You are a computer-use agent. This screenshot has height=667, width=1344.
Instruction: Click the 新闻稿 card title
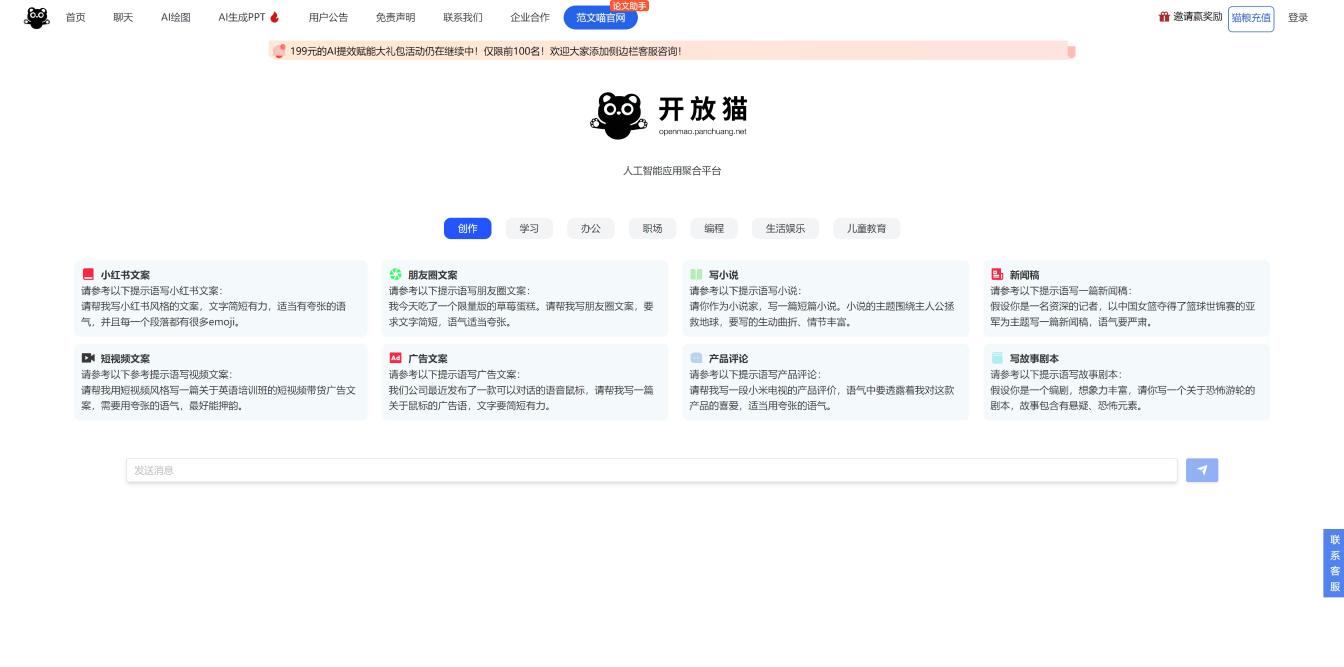pyautogui.click(x=1024, y=275)
